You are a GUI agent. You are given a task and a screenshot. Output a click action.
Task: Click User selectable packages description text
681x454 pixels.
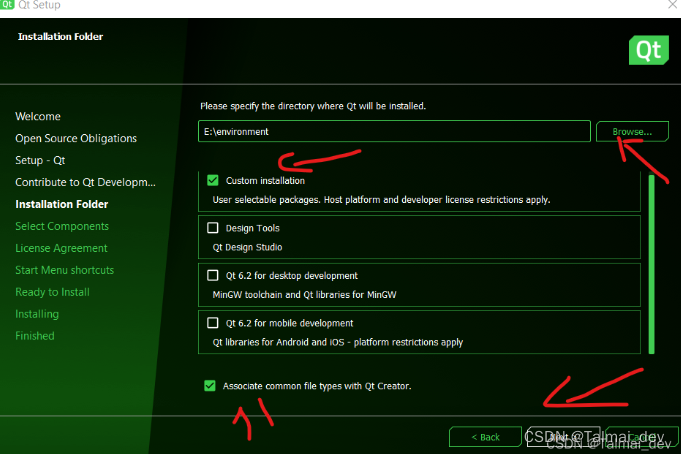click(x=381, y=200)
